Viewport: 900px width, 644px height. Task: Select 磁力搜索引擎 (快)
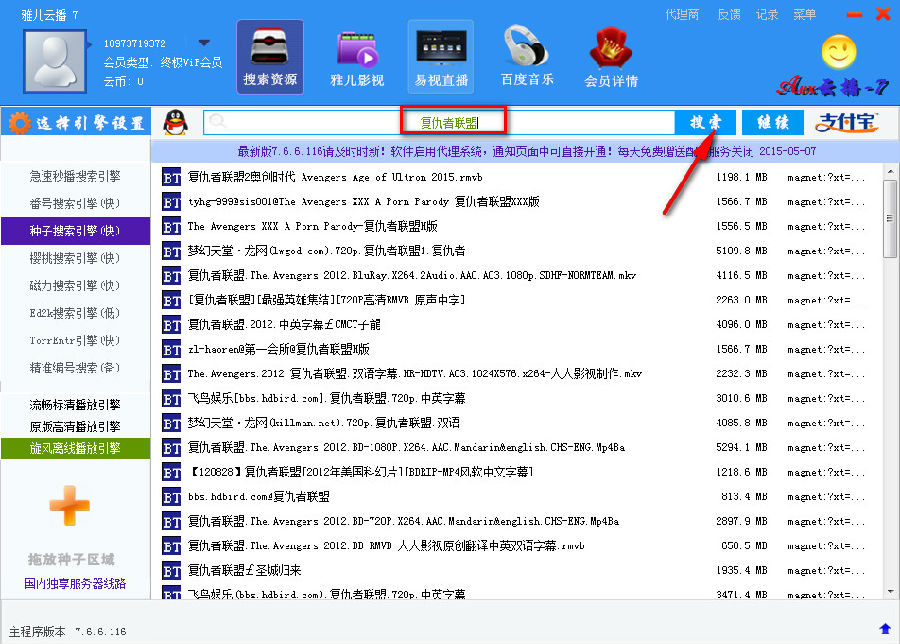click(x=75, y=285)
